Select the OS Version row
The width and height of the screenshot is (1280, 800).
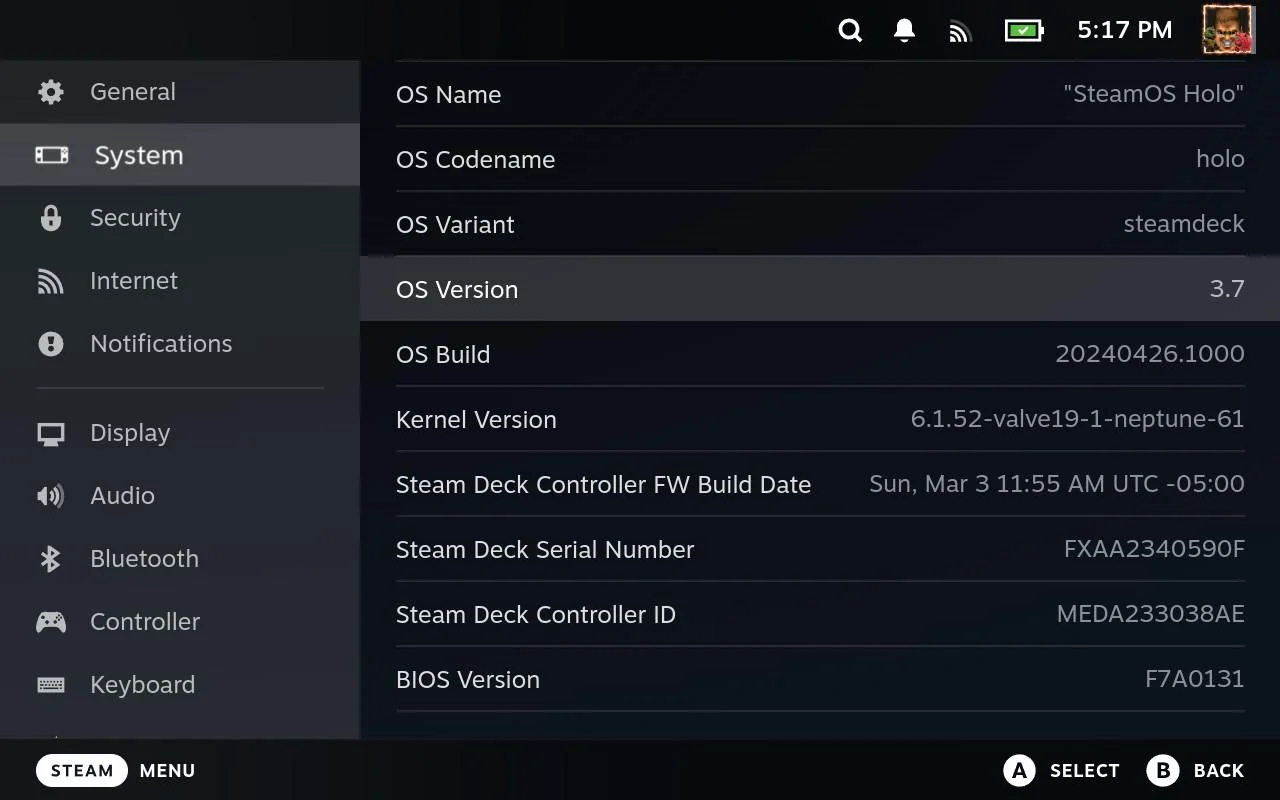click(820, 289)
